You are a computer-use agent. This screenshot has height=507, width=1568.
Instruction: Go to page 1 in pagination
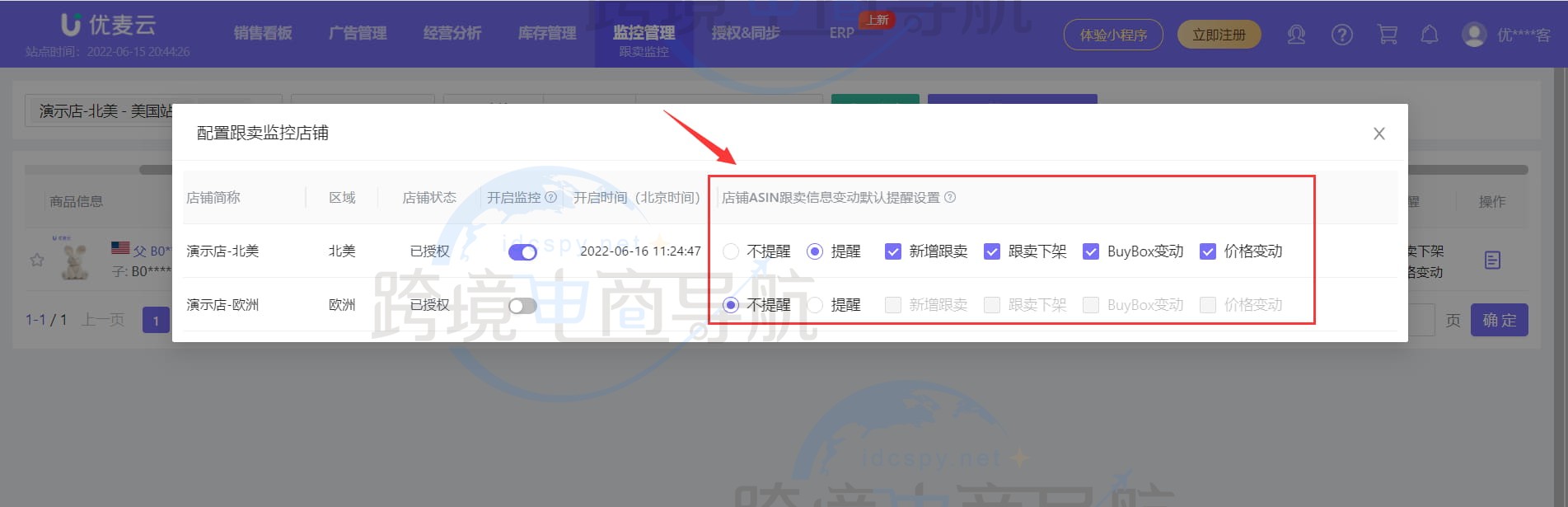(x=156, y=320)
